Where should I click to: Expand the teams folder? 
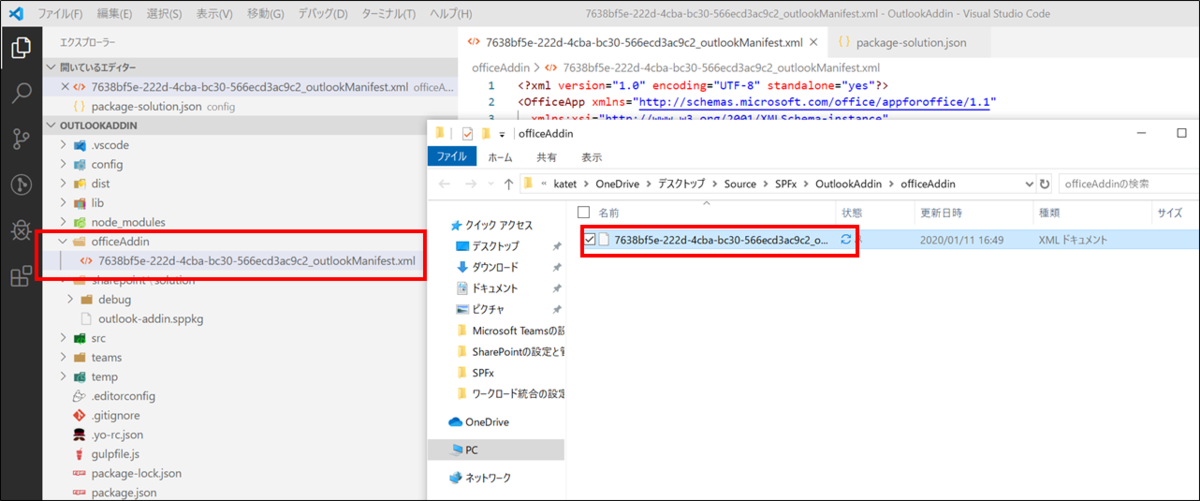tap(64, 357)
